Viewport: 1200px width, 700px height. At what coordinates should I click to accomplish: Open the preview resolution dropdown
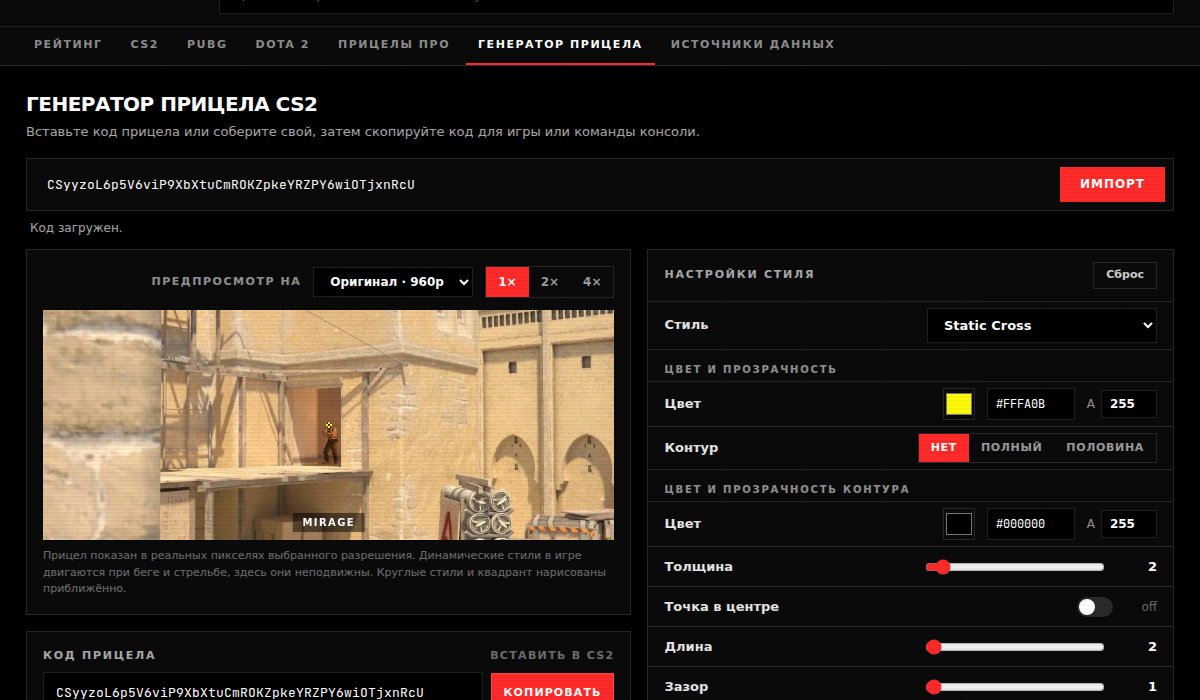(393, 282)
